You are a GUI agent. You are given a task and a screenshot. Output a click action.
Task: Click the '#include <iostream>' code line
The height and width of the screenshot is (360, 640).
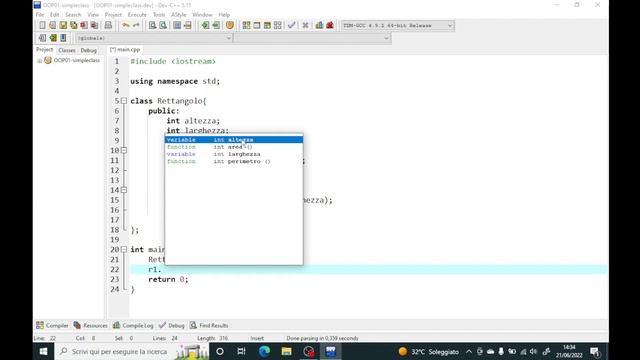coord(173,61)
